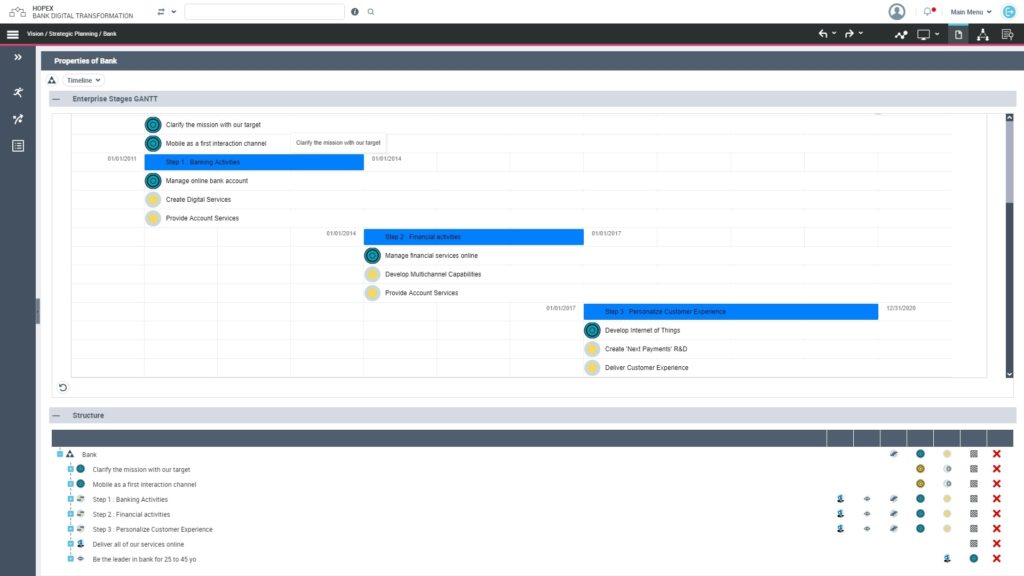Collapse the Structure section
This screenshot has height=576, width=1024.
click(x=57, y=415)
